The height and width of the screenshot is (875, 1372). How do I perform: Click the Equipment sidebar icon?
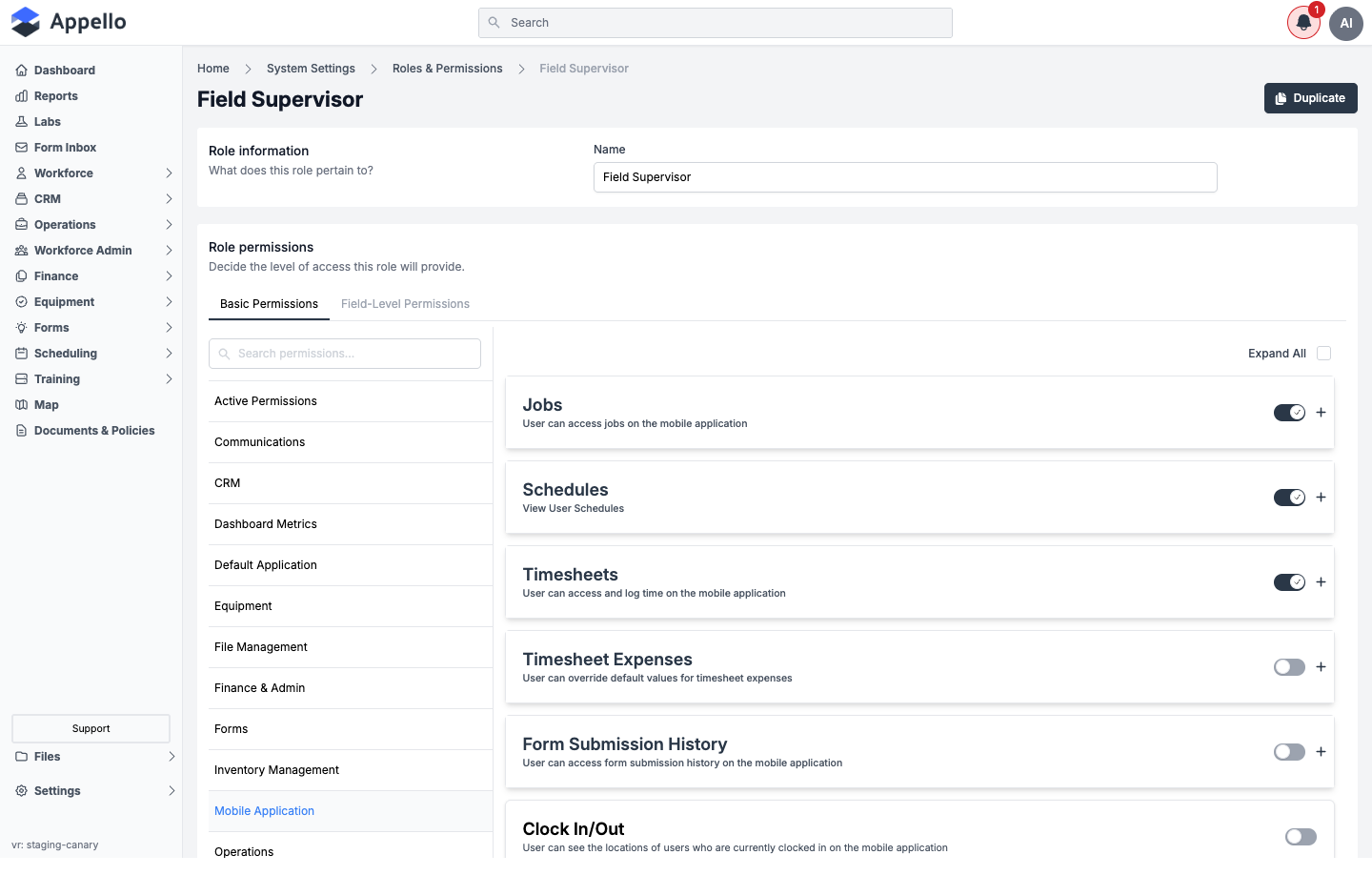click(21, 302)
